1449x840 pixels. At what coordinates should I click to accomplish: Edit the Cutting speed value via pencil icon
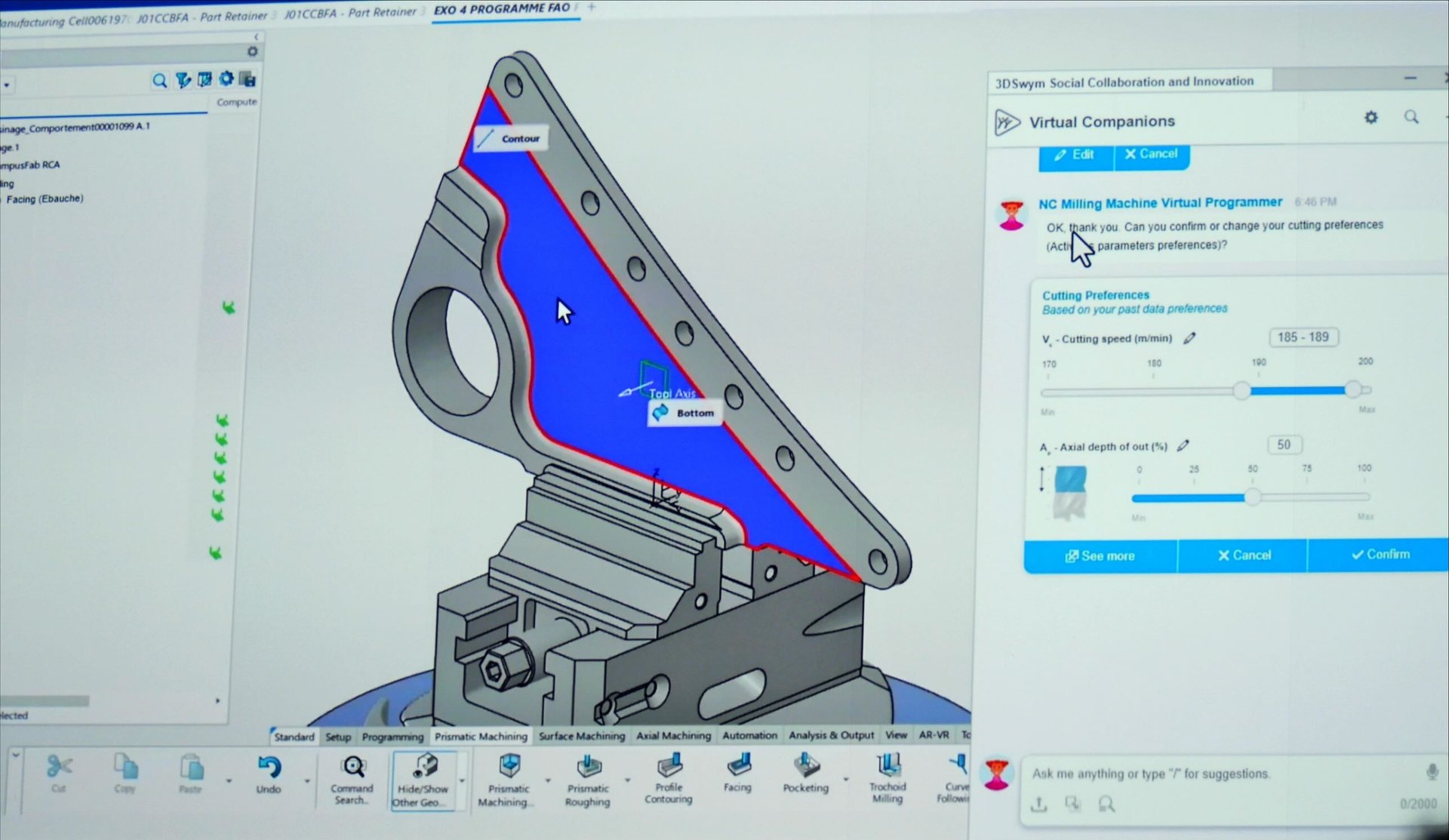(x=1189, y=338)
